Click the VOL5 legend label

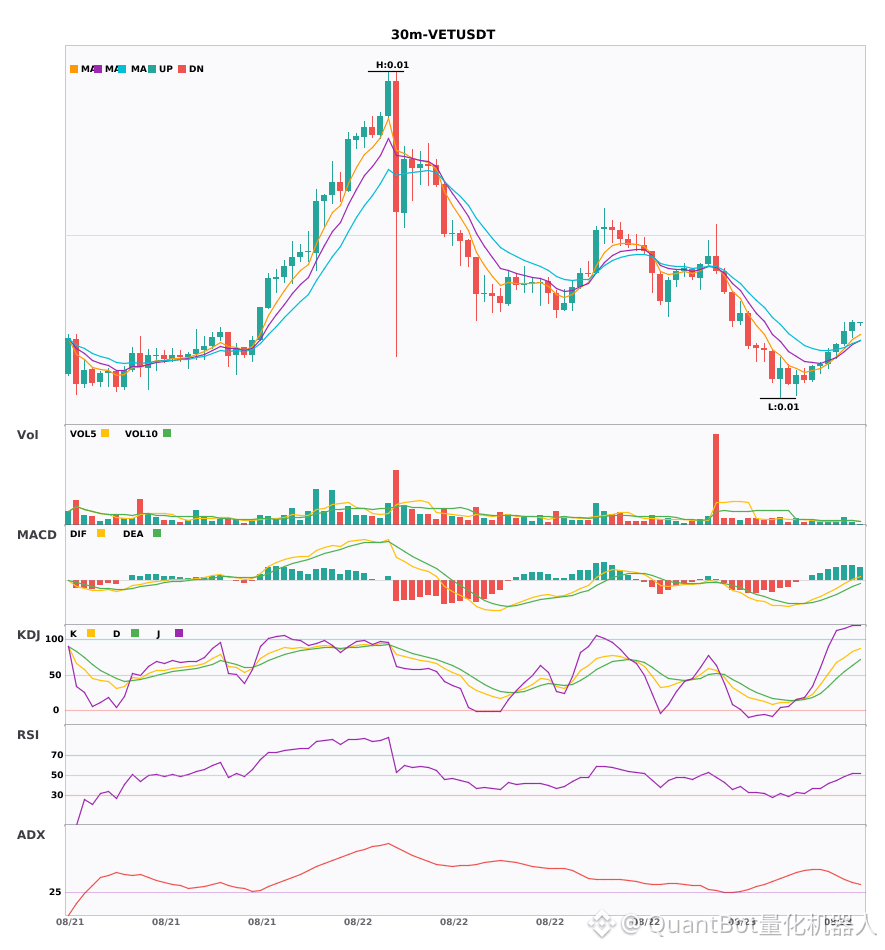coord(83,434)
